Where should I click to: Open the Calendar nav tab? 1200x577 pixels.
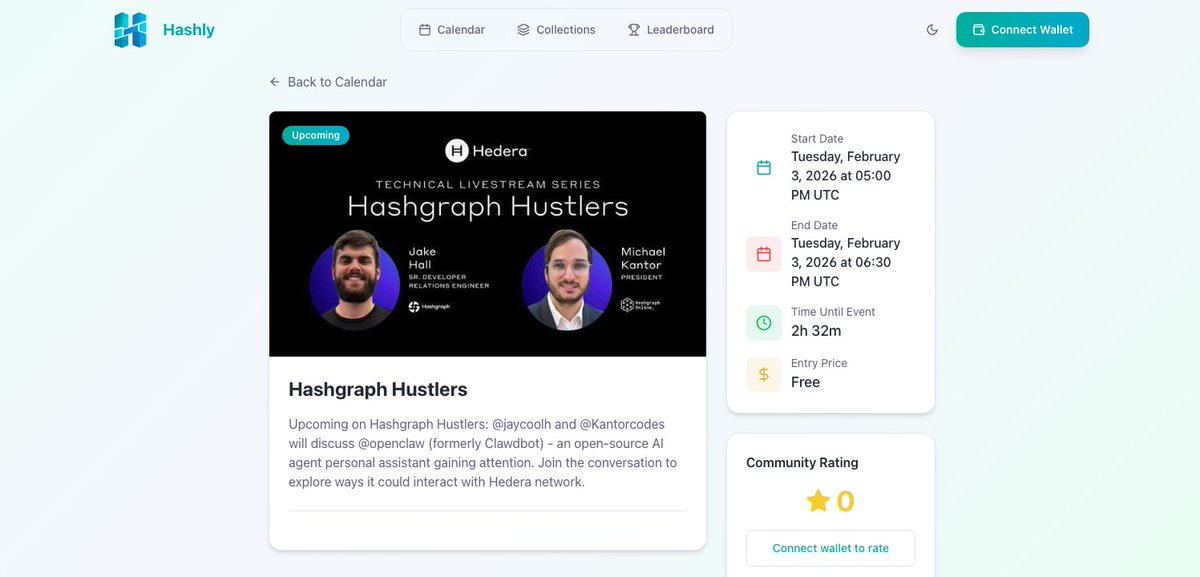pos(452,30)
